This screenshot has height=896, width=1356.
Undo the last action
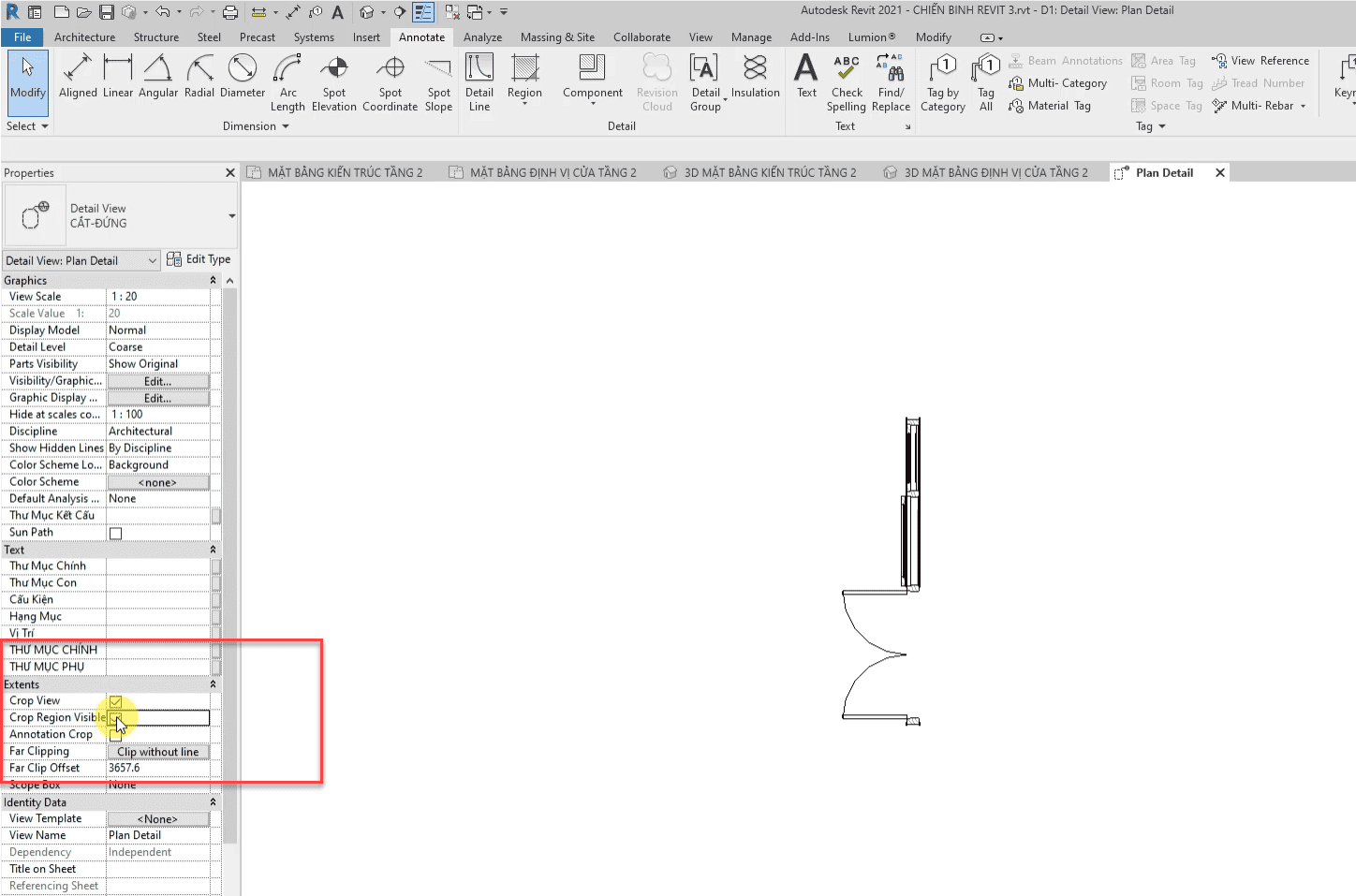162,12
